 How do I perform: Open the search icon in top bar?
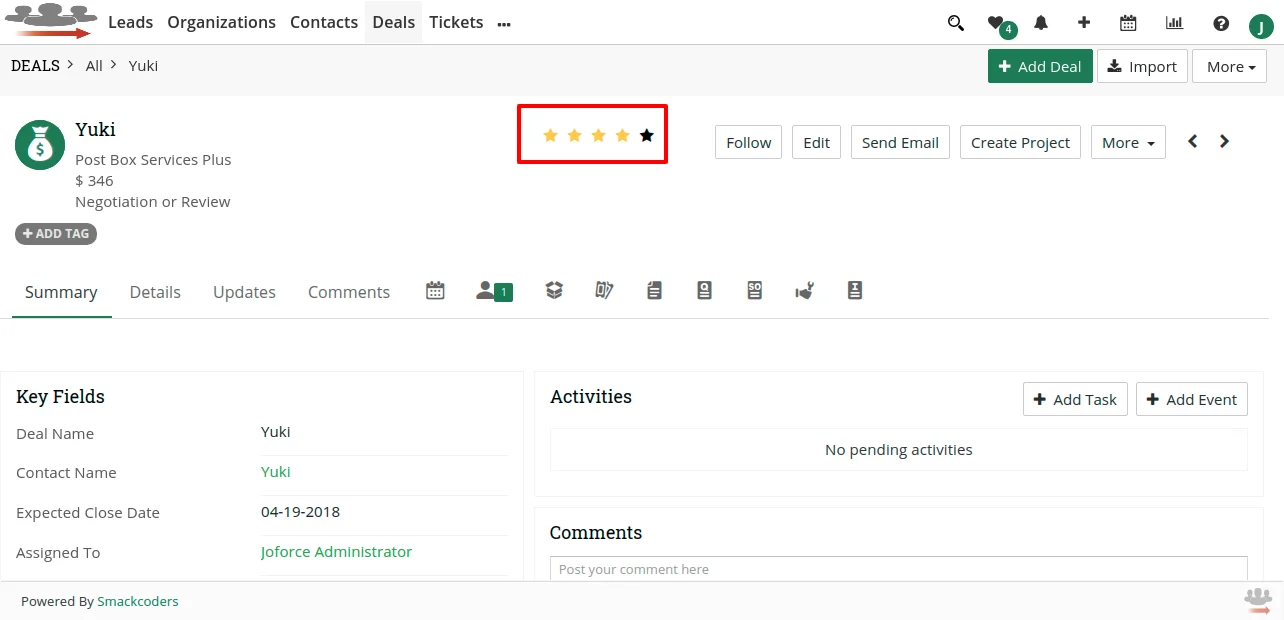955,22
